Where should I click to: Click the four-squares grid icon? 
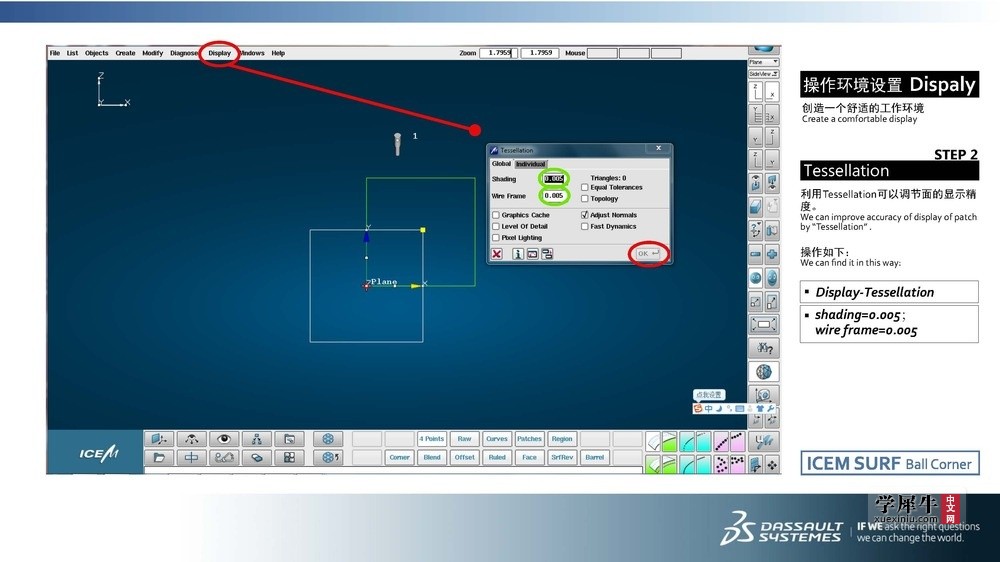(289, 457)
